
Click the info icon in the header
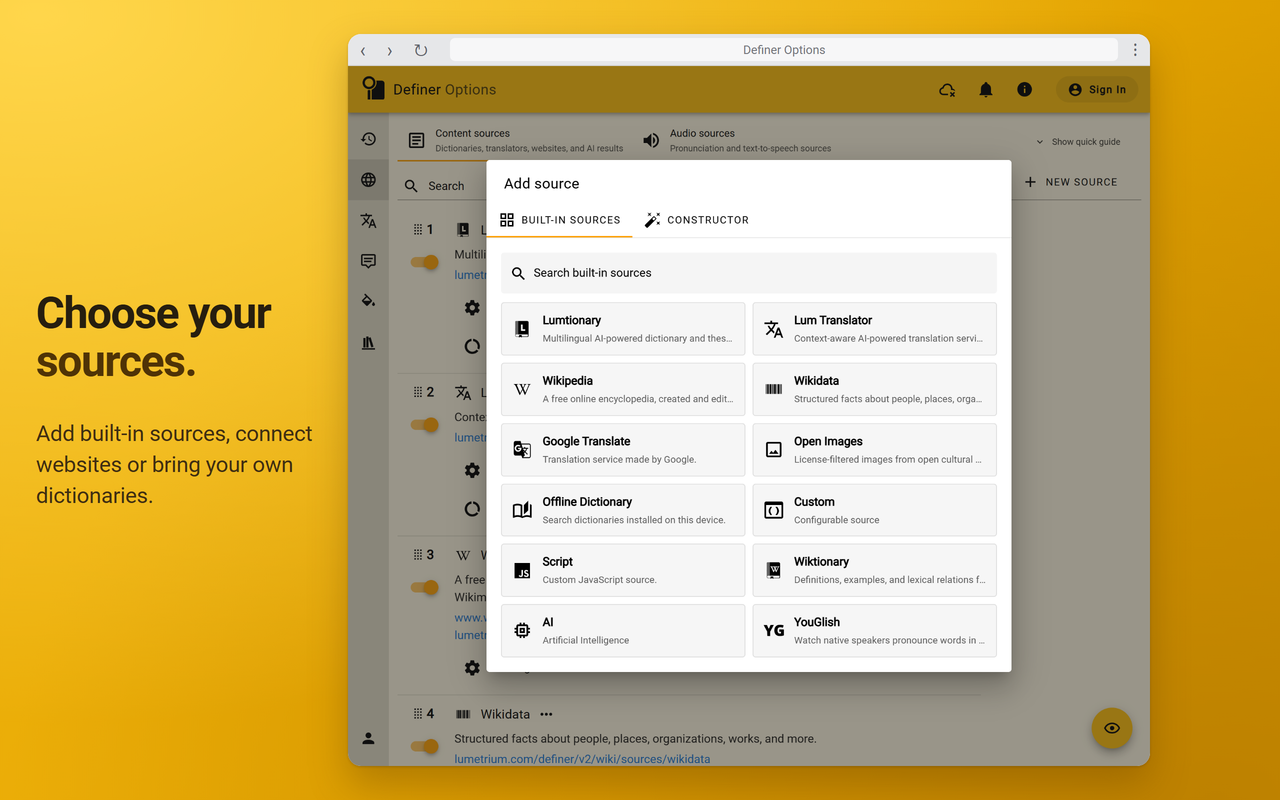point(1024,89)
